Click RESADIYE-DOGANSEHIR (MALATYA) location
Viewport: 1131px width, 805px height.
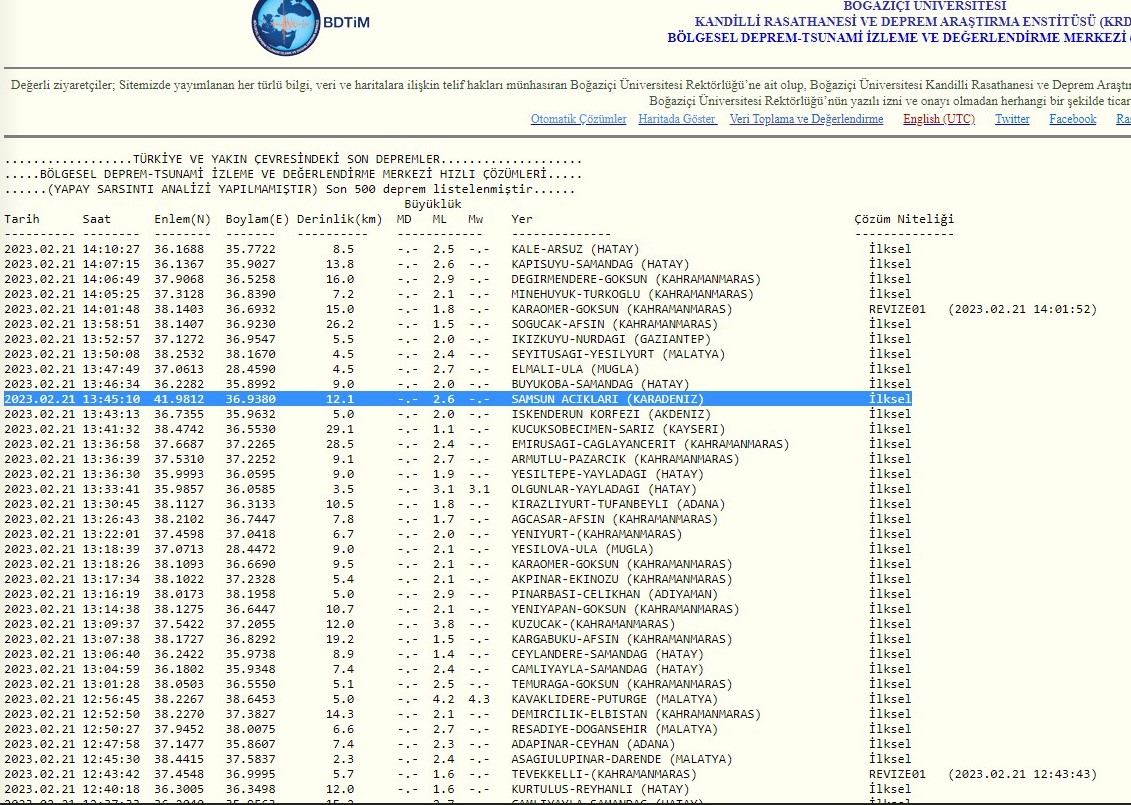pyautogui.click(x=615, y=729)
